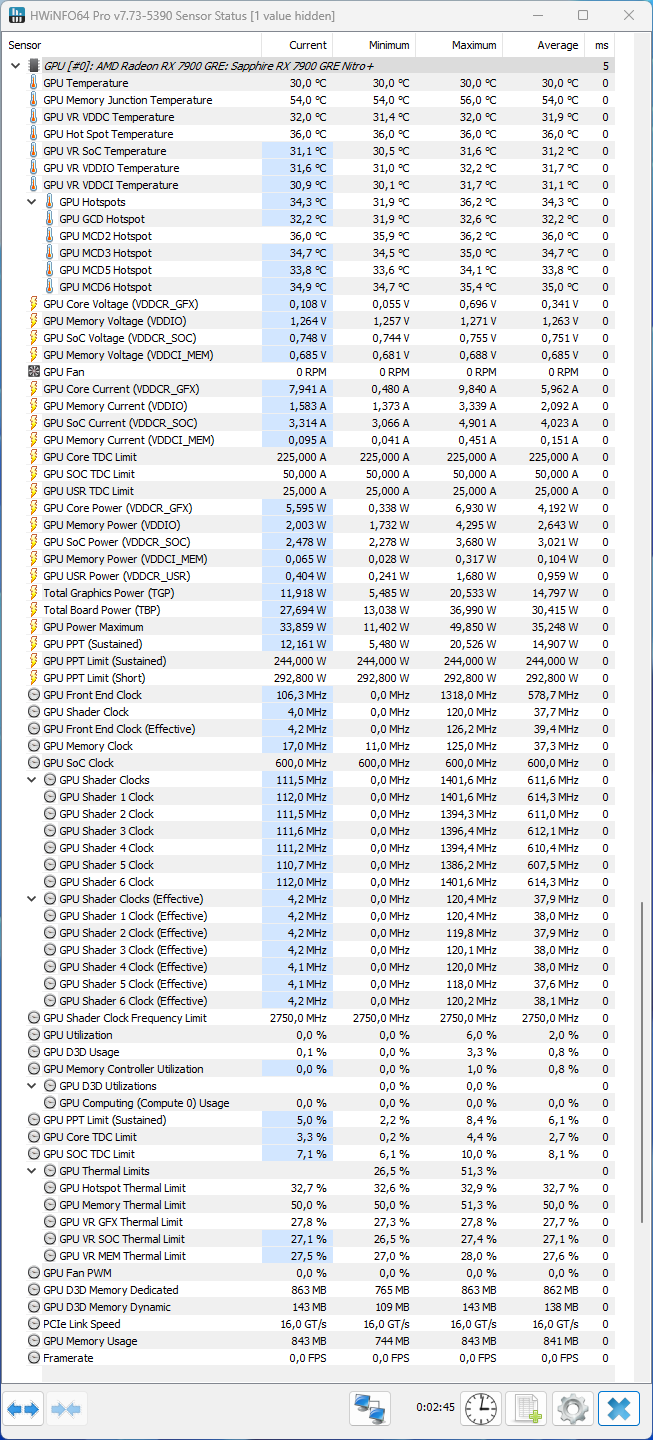Click the ms column header
Screen dimensions: 653x1440
pyautogui.click(x=600, y=45)
